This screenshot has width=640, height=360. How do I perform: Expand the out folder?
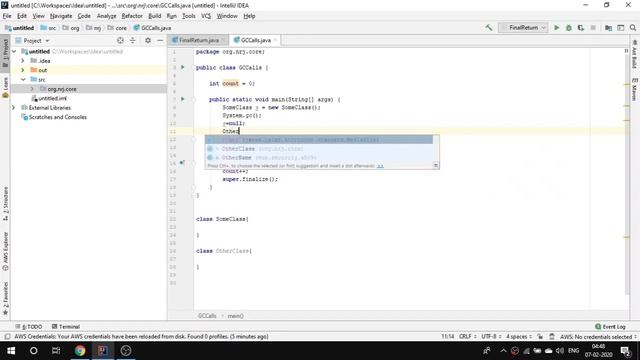click(23, 70)
